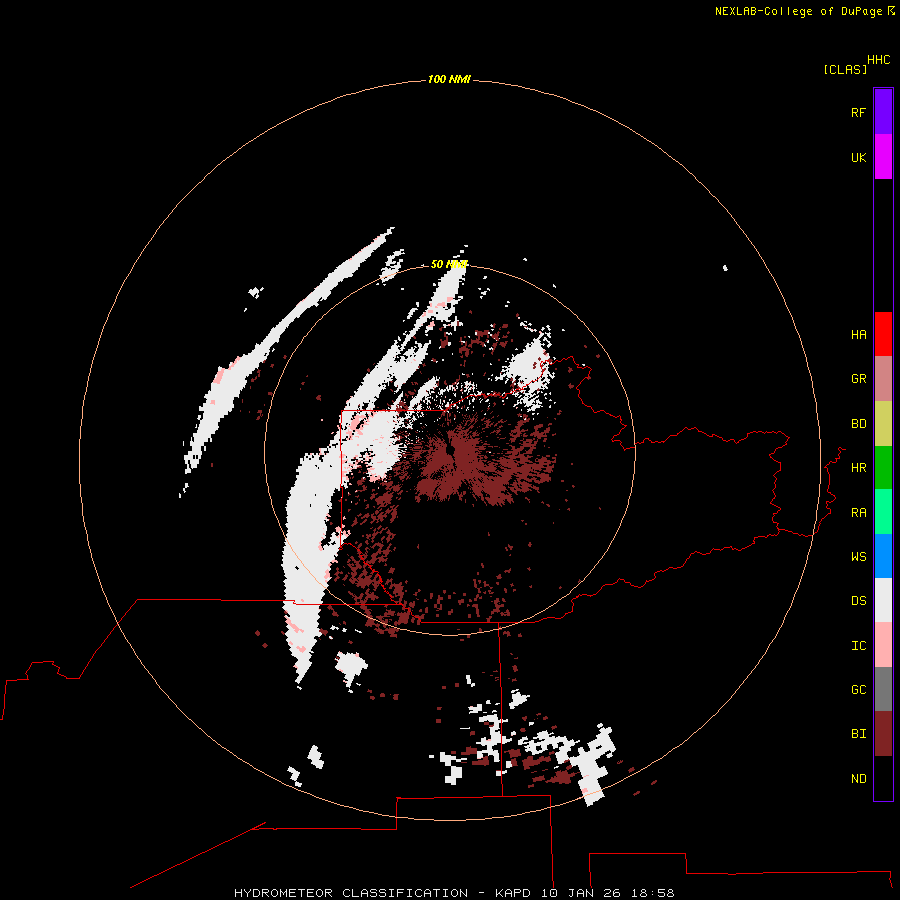Click the [CLAS] units label
Image resolution: width=900 pixels, height=900 pixels.
click(x=845, y=69)
